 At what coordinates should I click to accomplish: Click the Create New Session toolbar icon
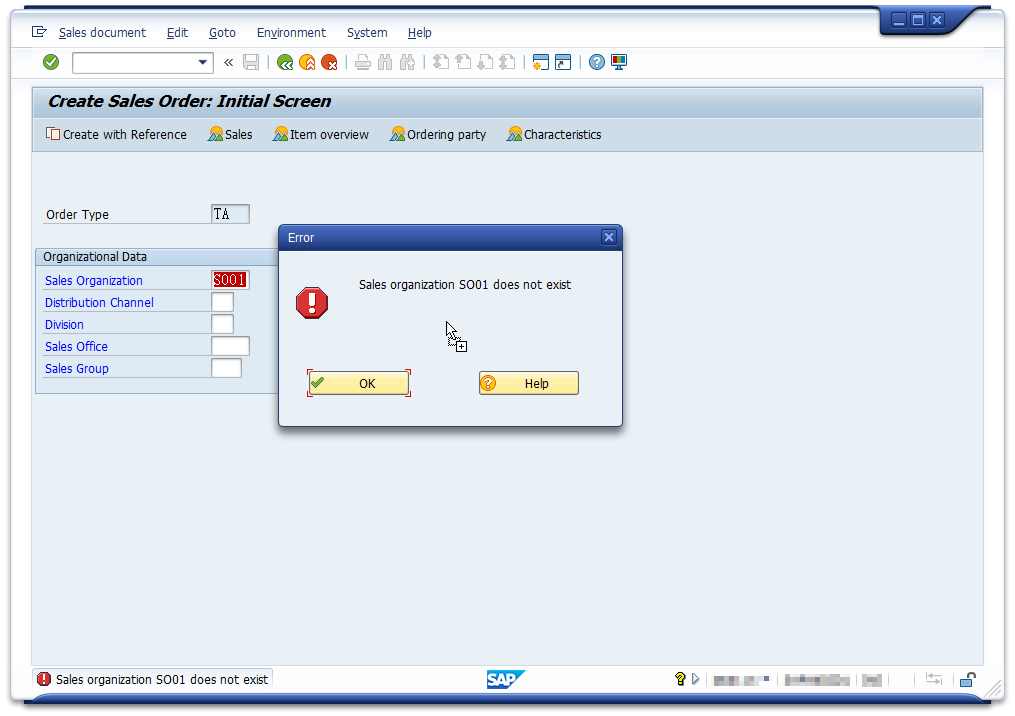point(541,62)
